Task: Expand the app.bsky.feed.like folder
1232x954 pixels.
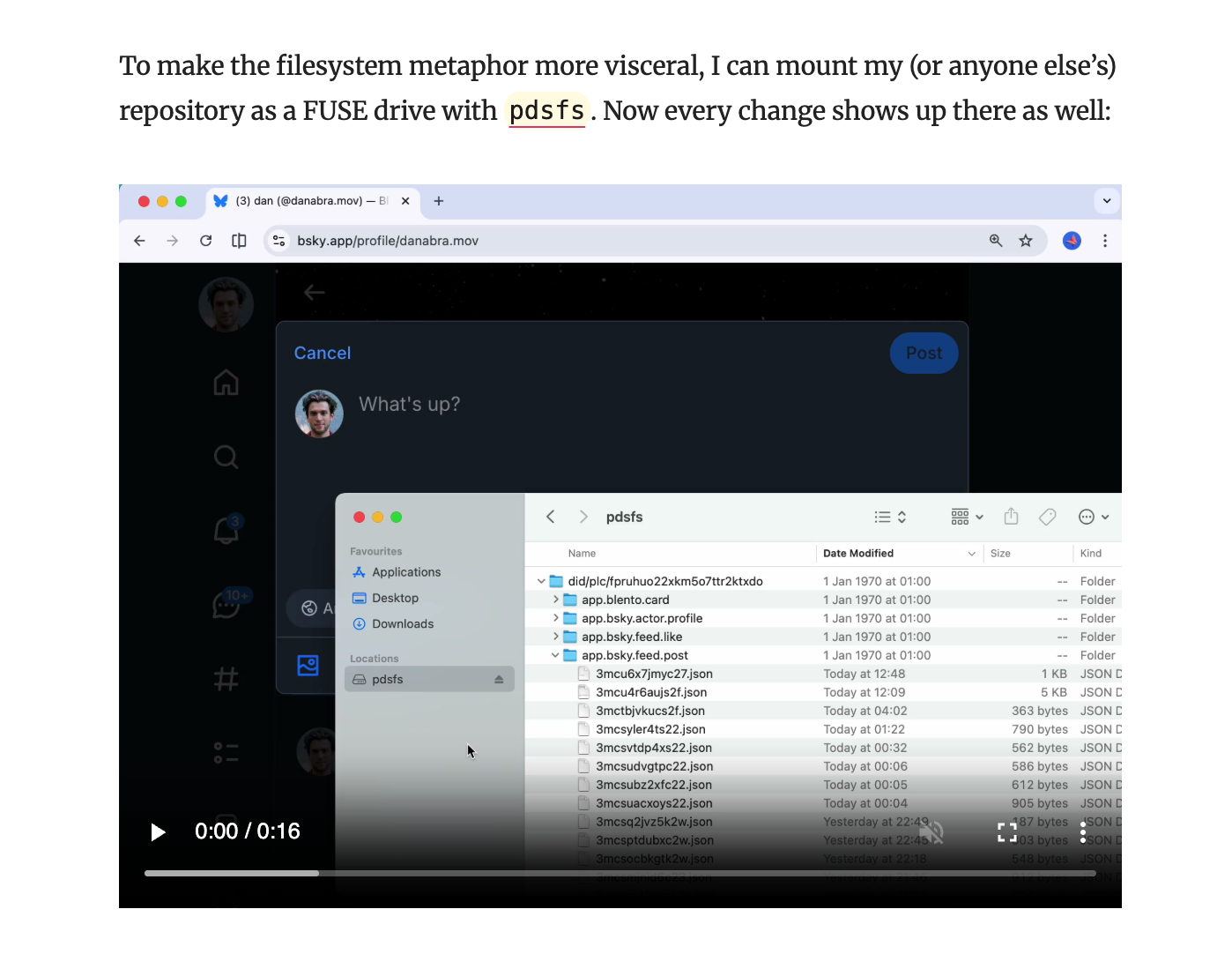Action: click(555, 637)
